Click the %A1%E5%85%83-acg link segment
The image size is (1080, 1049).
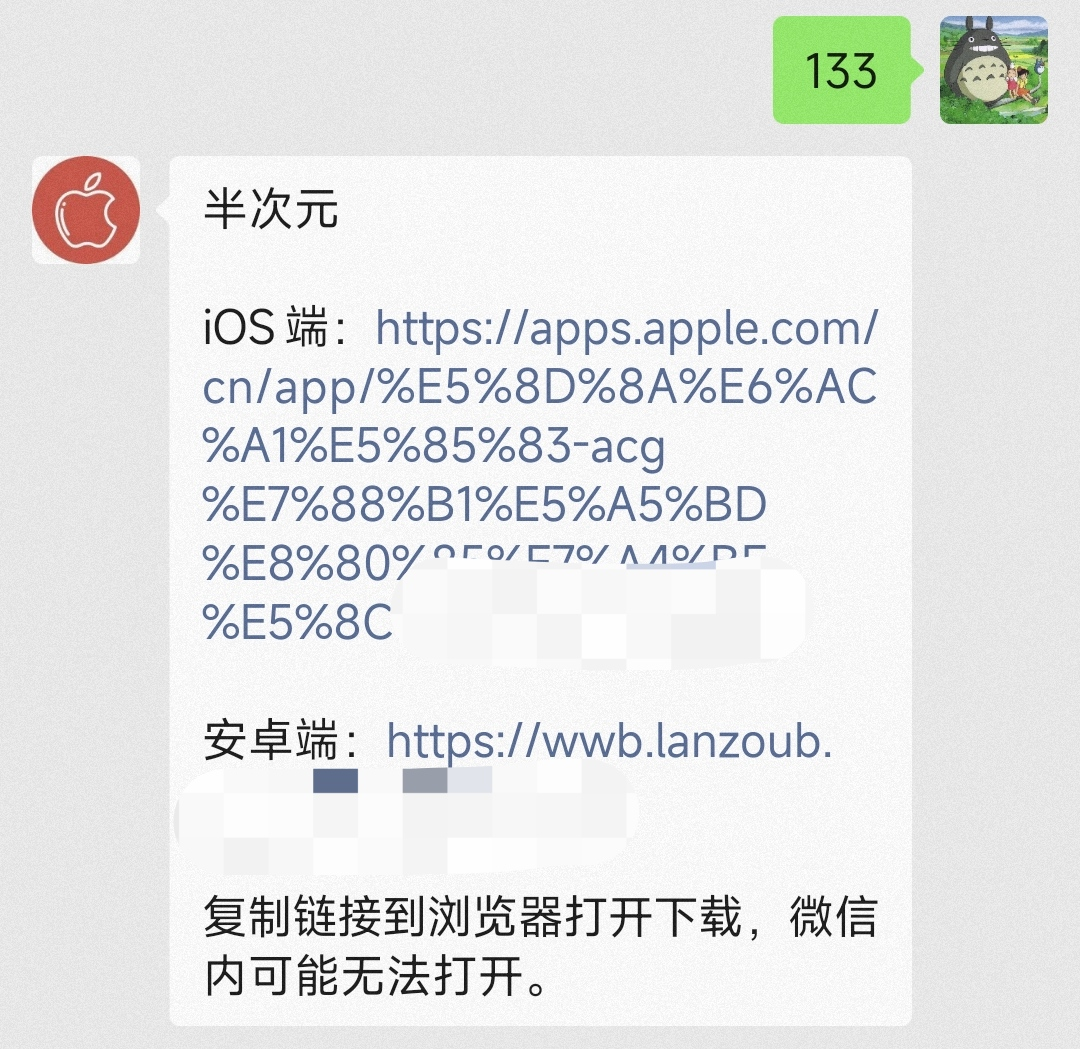pyautogui.click(x=435, y=447)
